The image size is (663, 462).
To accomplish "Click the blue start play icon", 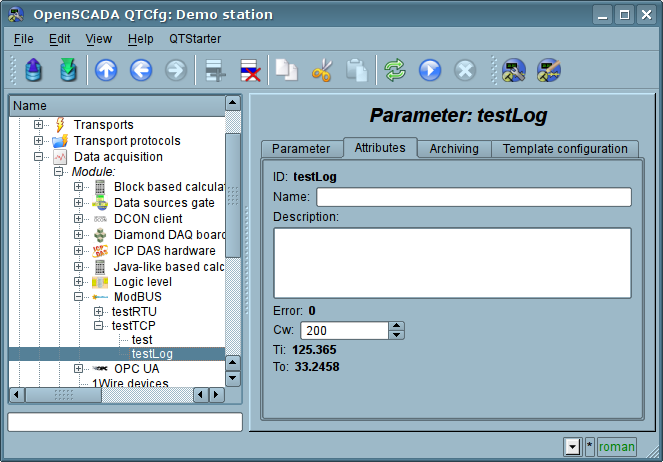I will coord(430,70).
